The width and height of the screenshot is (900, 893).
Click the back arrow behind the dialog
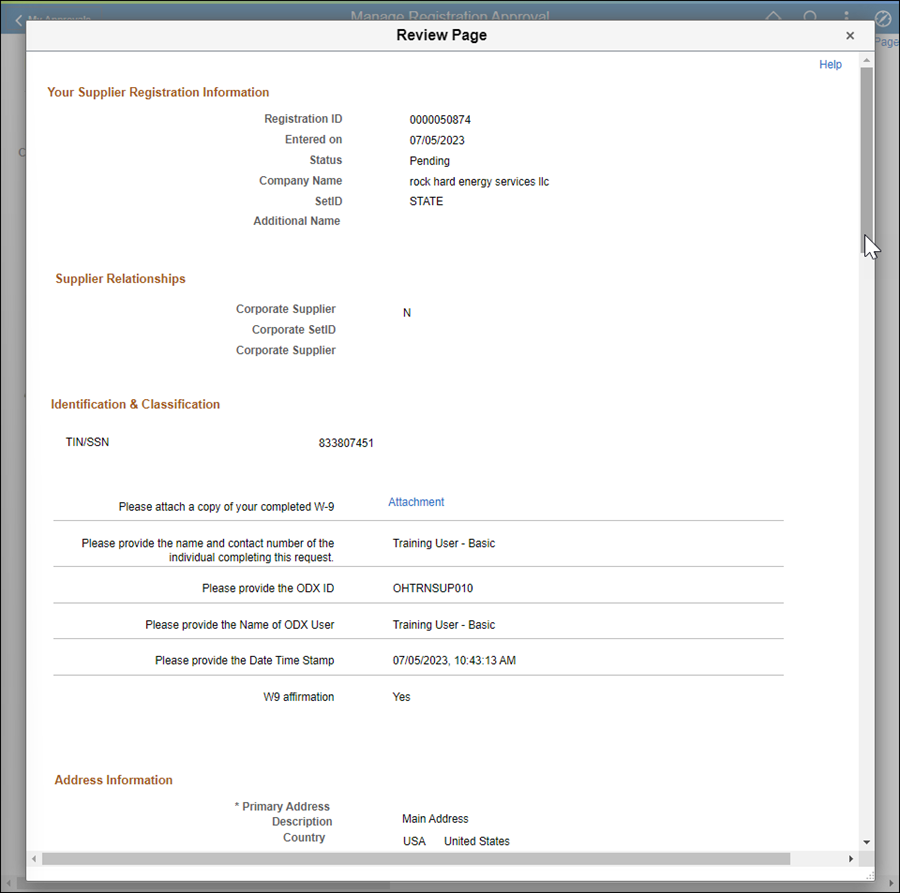18,20
